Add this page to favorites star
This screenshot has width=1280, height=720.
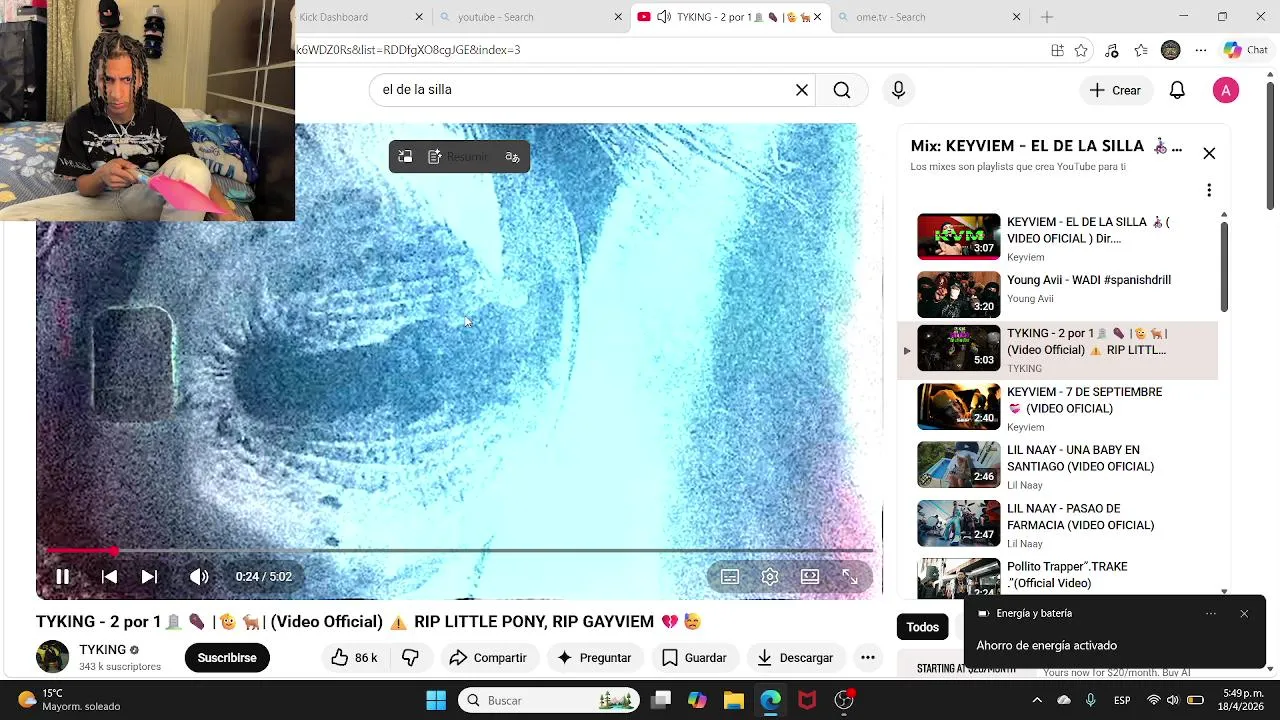pos(1081,50)
